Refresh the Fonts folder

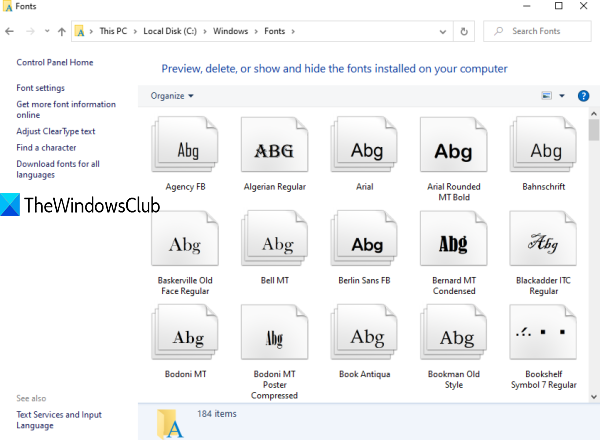(x=464, y=31)
